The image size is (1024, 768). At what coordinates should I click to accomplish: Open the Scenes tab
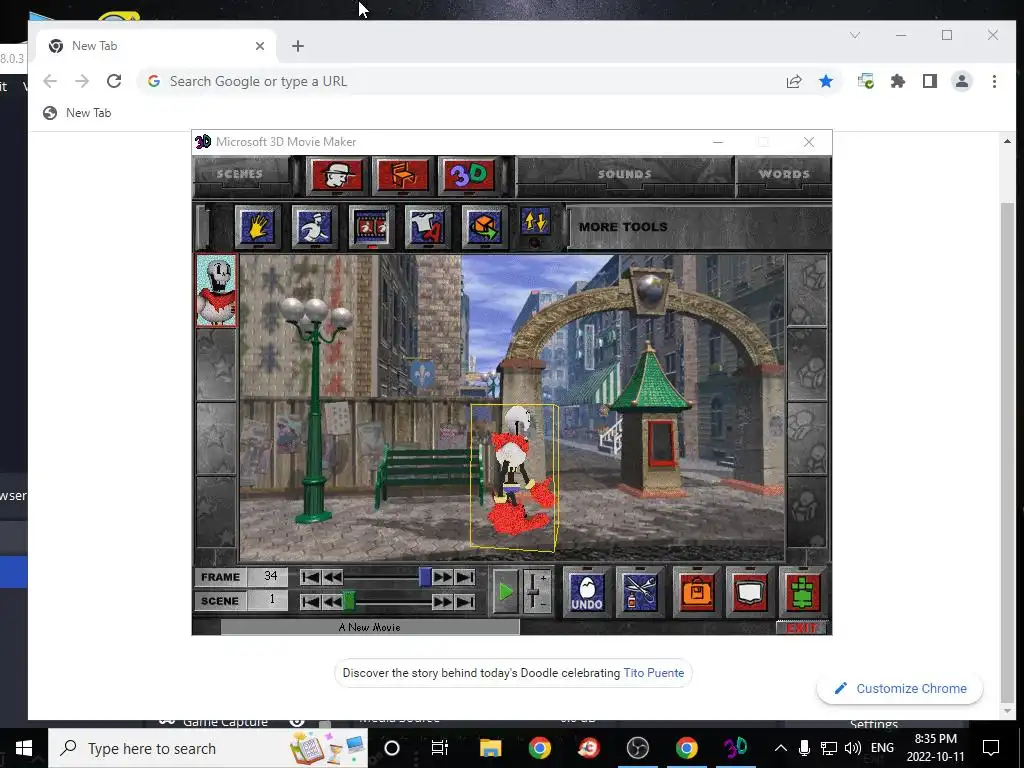[240, 174]
